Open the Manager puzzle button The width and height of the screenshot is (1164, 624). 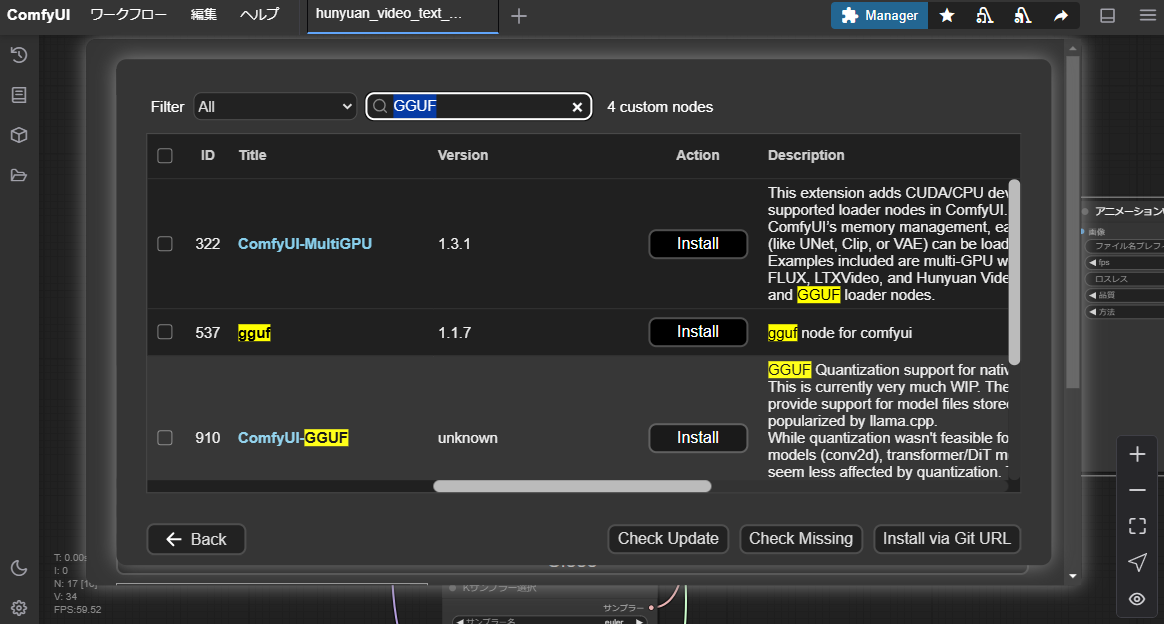[879, 16]
